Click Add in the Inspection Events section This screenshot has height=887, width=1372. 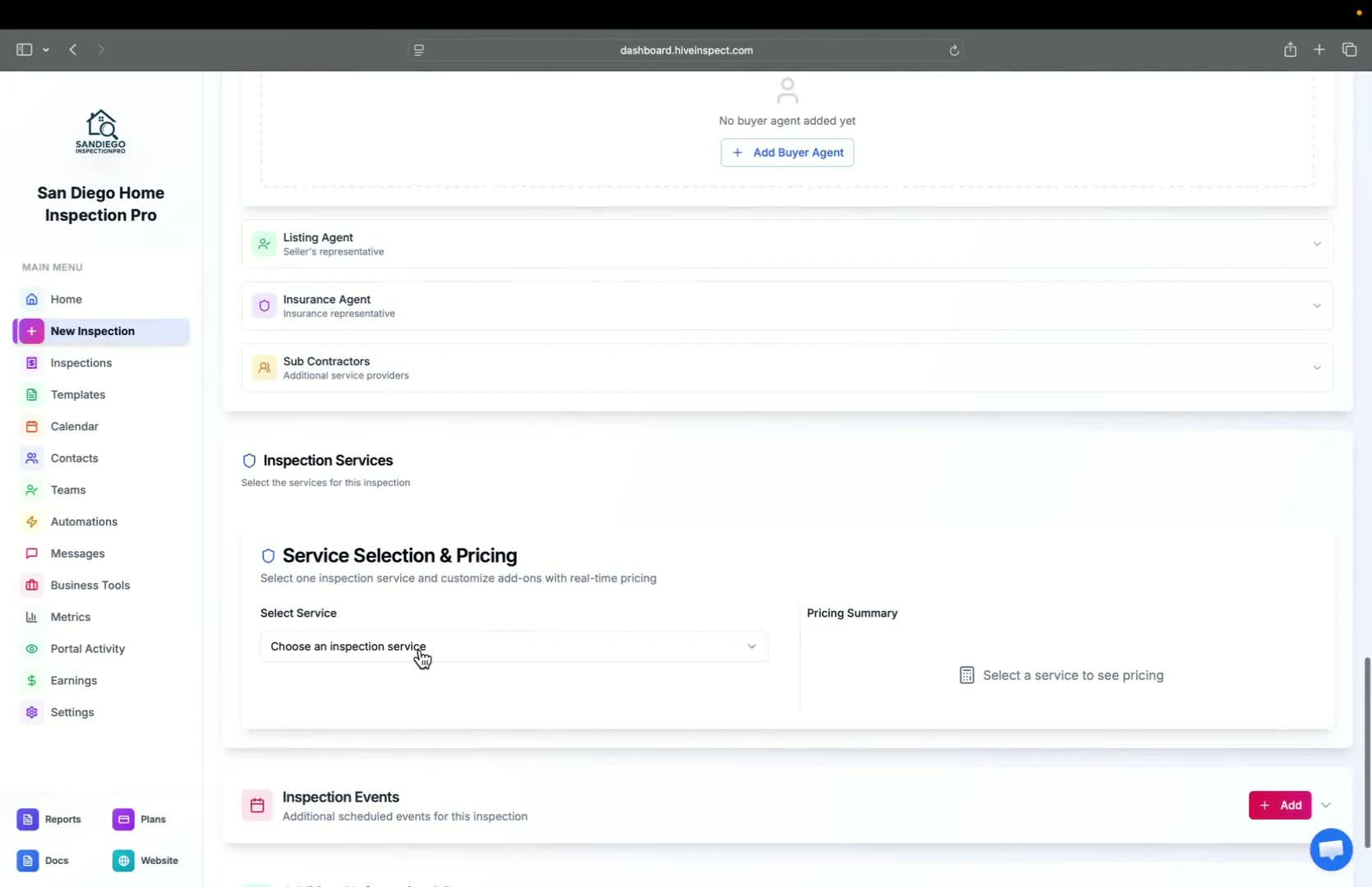[1280, 805]
